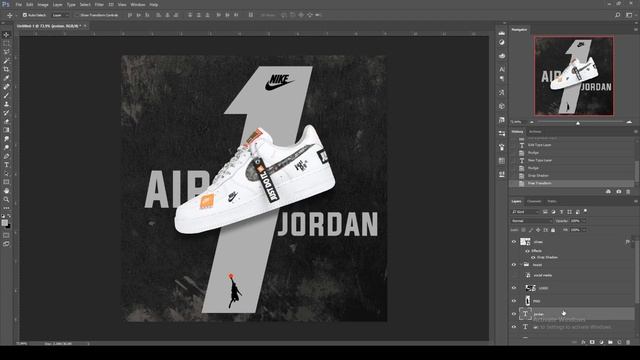Open History panel menu
Image resolution: width=640 pixels, height=360 pixels.
coord(636,131)
